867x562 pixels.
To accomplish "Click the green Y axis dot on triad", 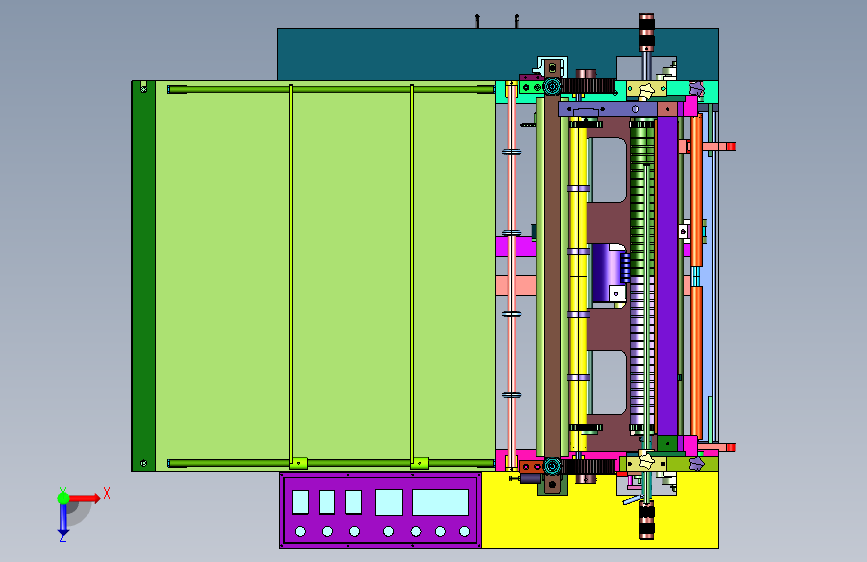I will pyautogui.click(x=63, y=498).
